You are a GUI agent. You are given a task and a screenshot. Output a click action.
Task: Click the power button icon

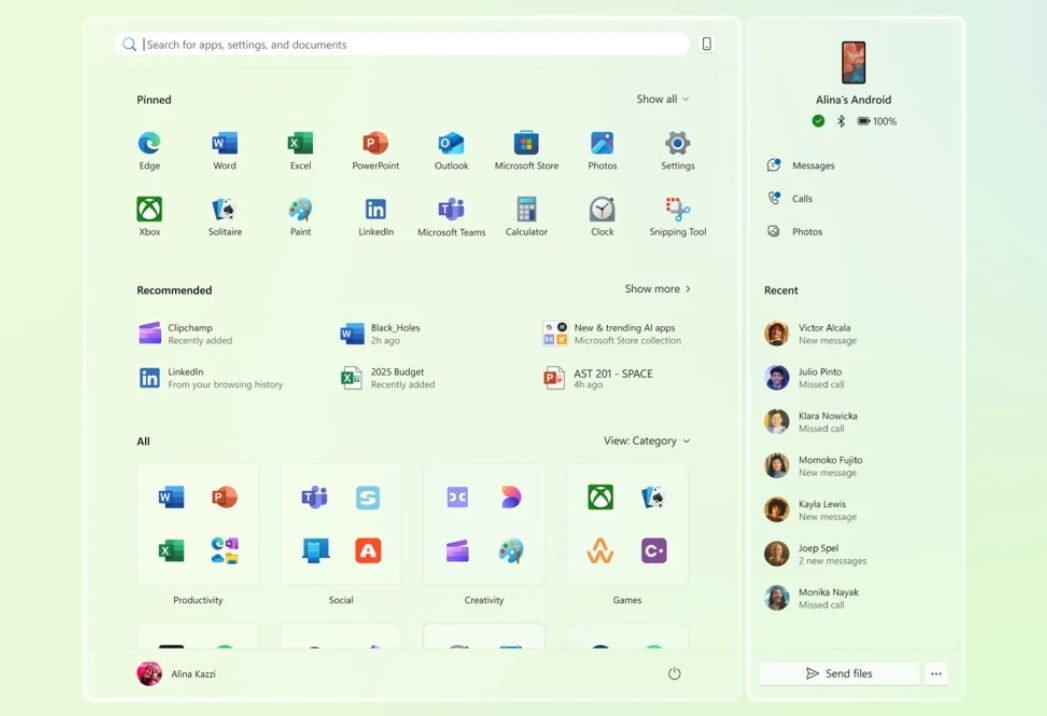(x=674, y=673)
